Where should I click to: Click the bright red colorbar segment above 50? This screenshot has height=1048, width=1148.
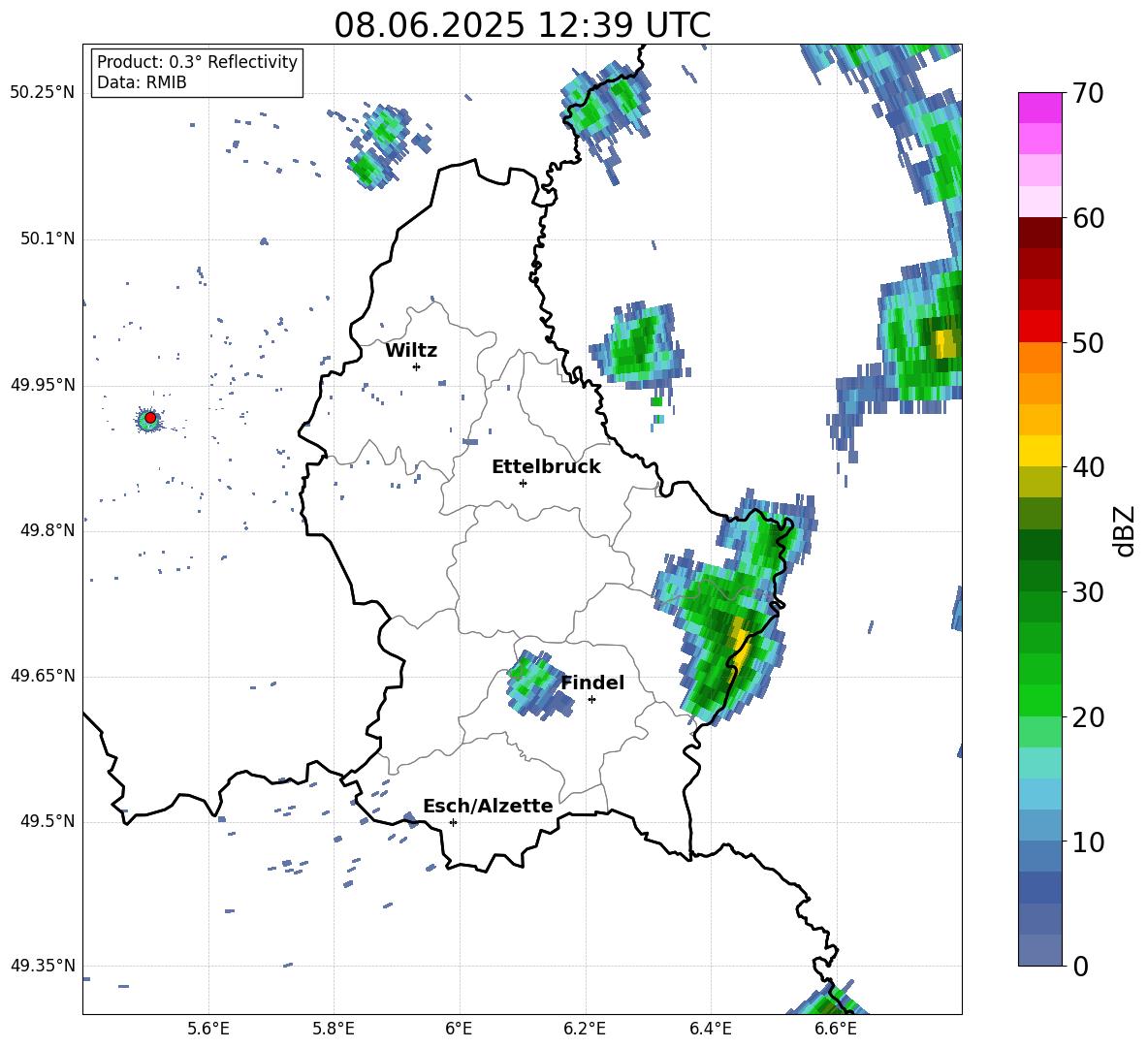coord(1039,326)
